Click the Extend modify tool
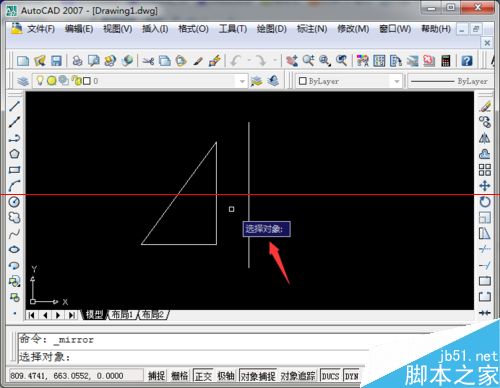The width and height of the screenshot is (500, 388). 485,265
